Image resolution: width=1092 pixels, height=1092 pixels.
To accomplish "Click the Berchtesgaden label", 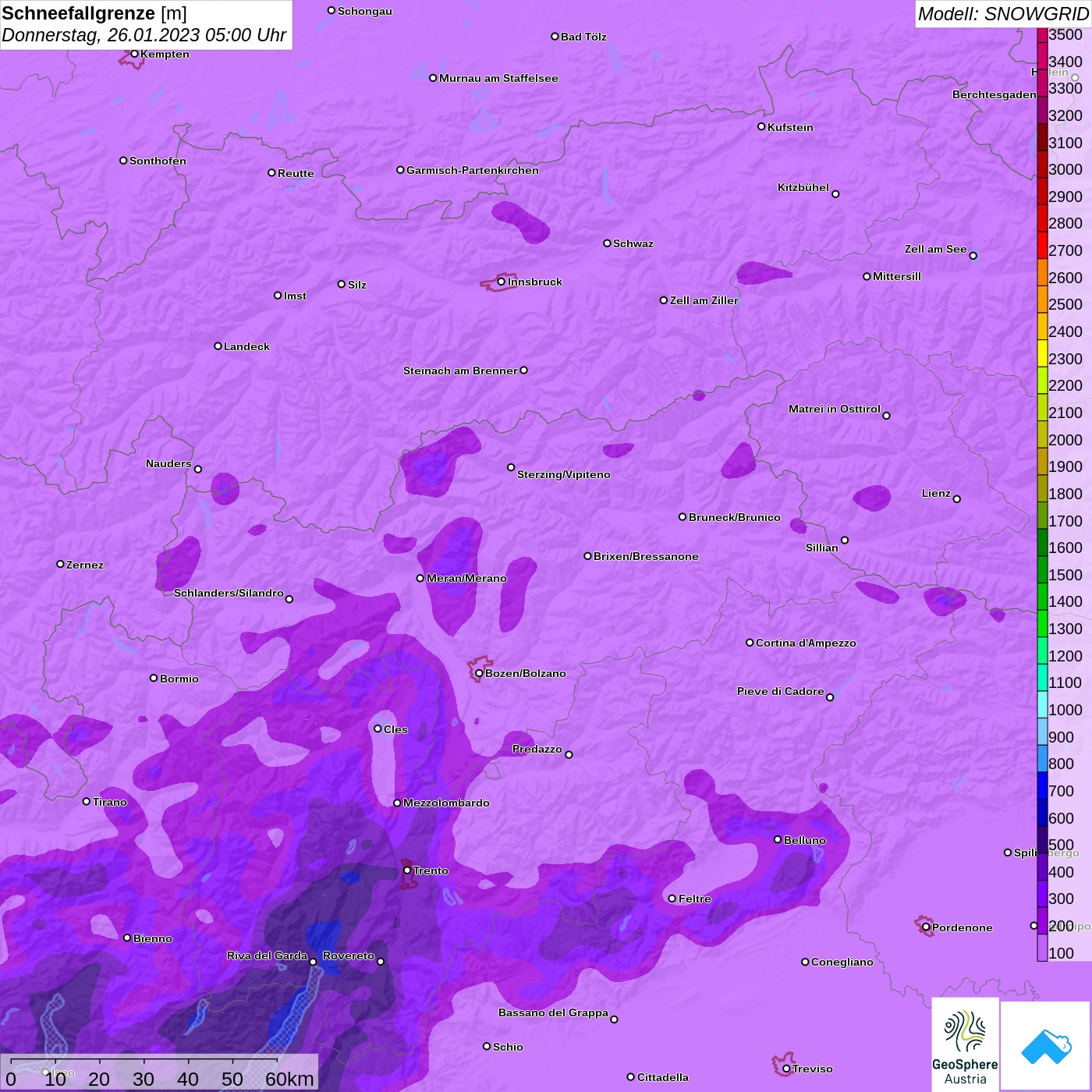I will pyautogui.click(x=994, y=94).
